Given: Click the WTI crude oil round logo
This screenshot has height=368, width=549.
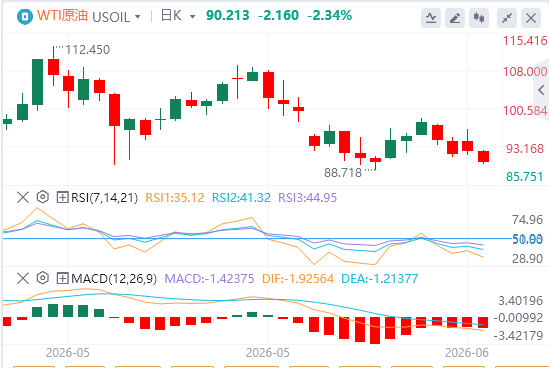Looking at the screenshot, I should coord(25,16).
